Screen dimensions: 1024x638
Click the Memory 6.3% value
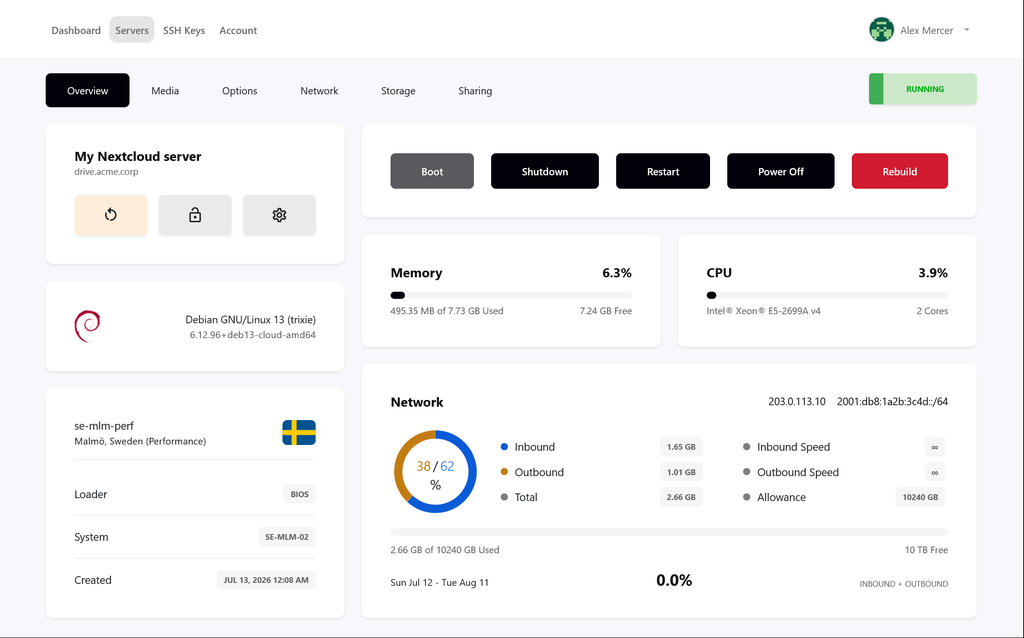(617, 273)
